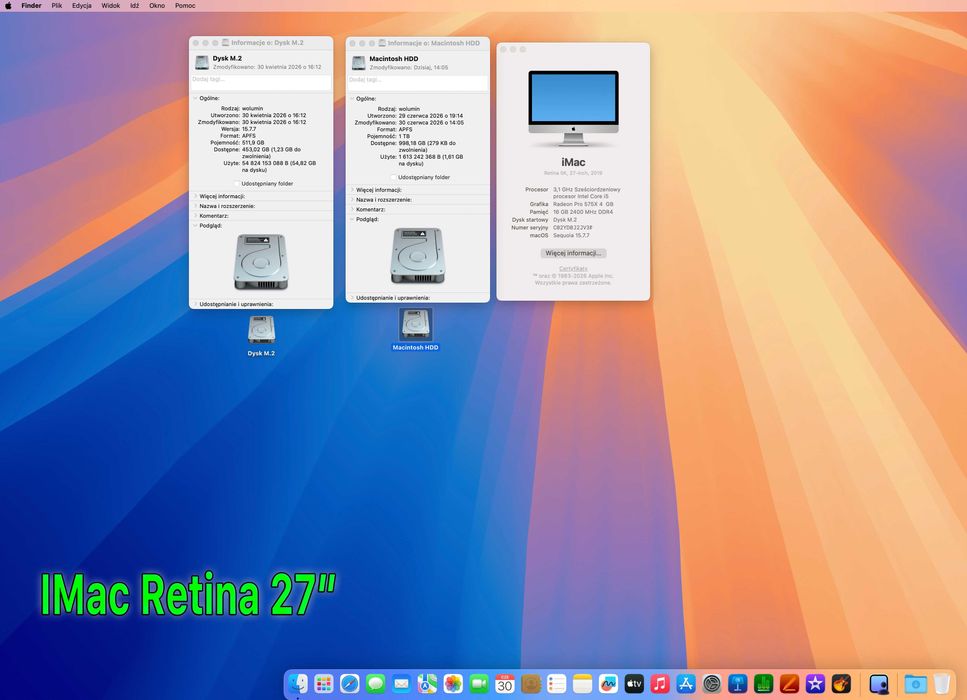This screenshot has height=700, width=967.
Task: Click tags field in Dysk M.2 window
Action: [261, 82]
